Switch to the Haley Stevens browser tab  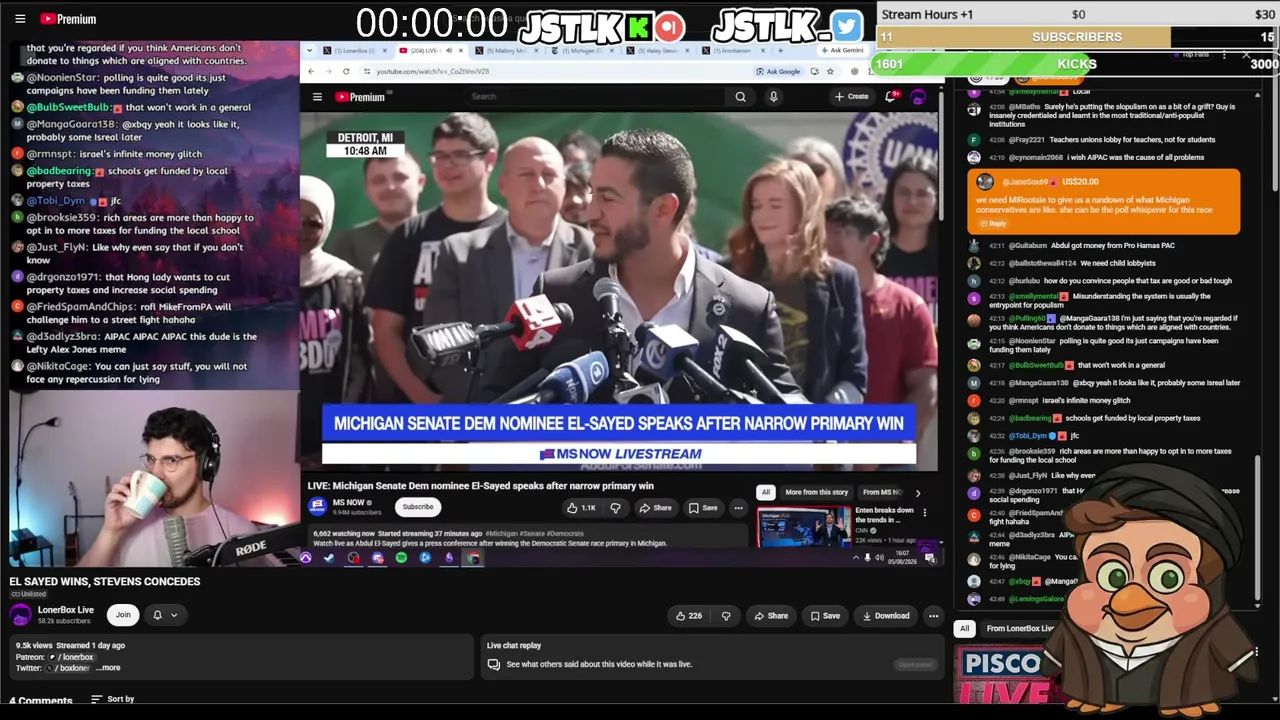coord(659,50)
